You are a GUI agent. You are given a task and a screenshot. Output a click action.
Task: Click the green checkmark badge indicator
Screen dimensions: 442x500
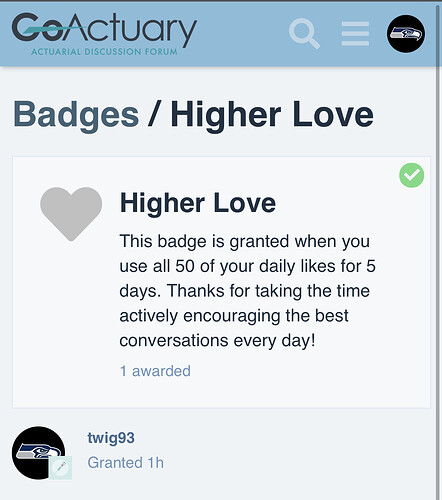point(412,175)
